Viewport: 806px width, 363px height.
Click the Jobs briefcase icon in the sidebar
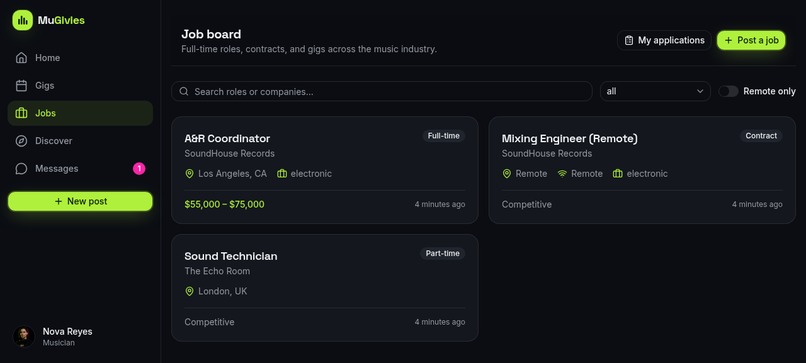pyautogui.click(x=21, y=113)
